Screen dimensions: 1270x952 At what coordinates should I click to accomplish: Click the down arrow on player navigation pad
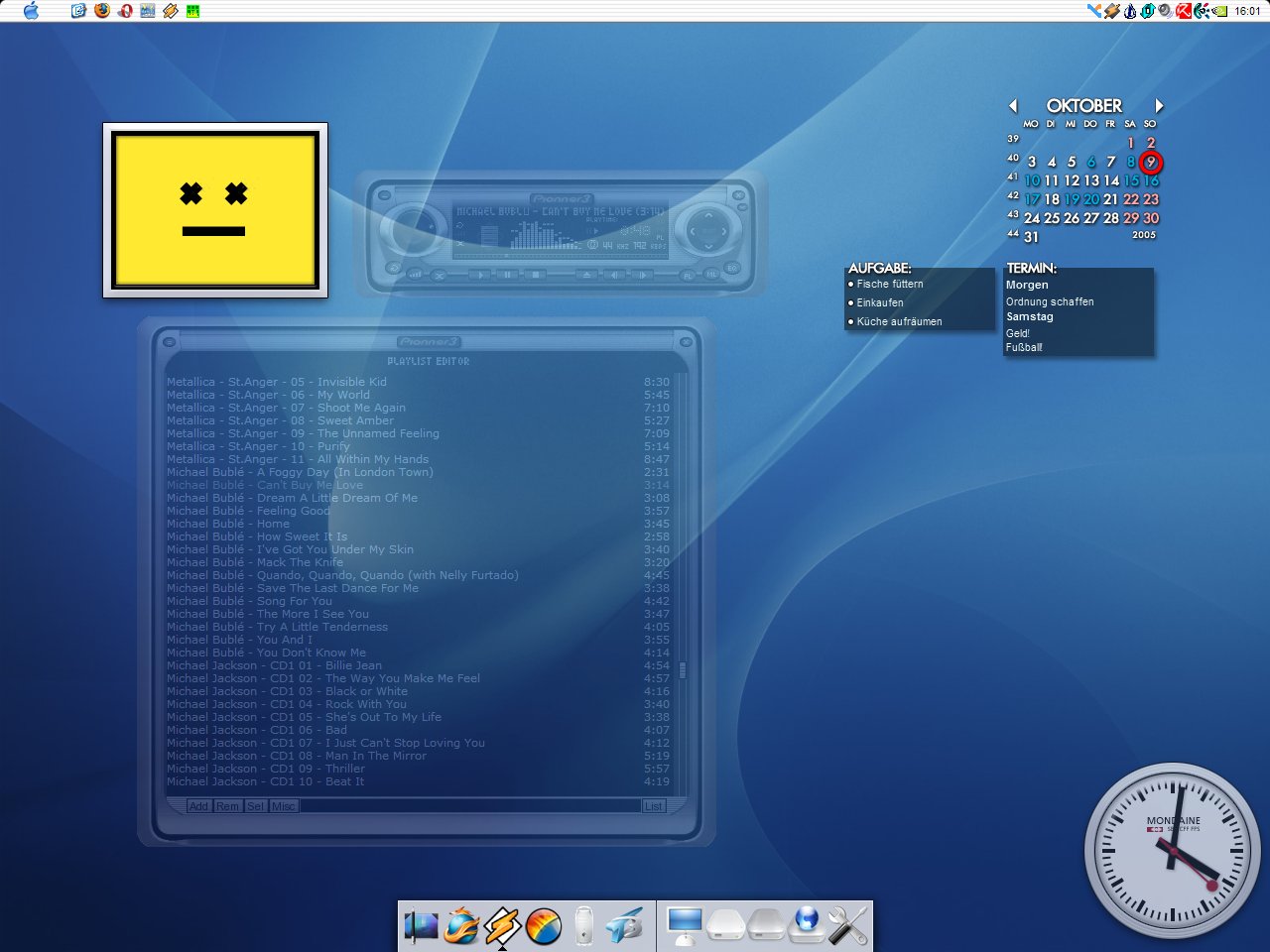[708, 247]
